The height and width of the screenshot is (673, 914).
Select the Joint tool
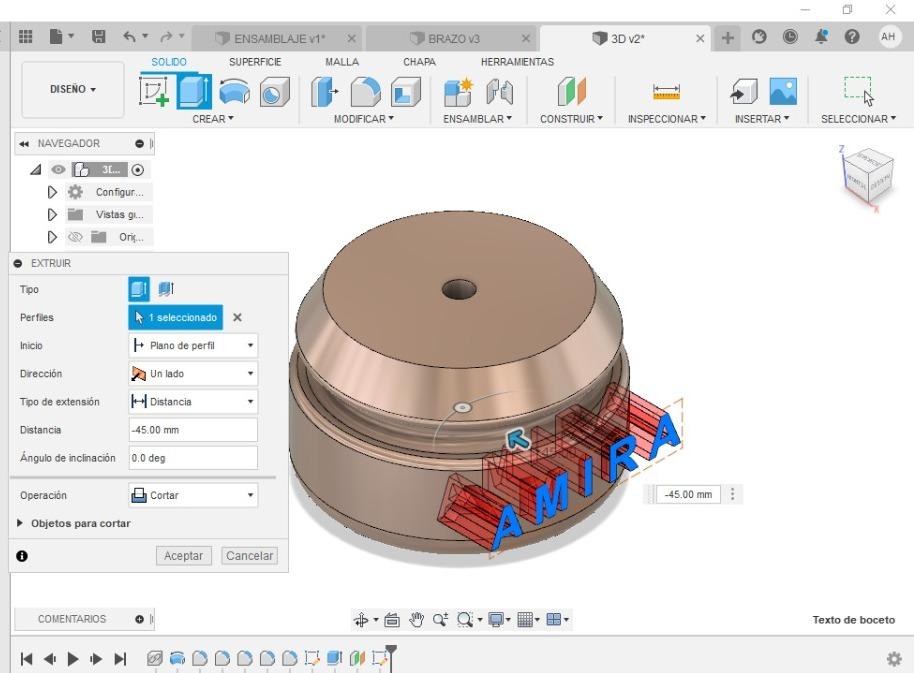coord(500,91)
